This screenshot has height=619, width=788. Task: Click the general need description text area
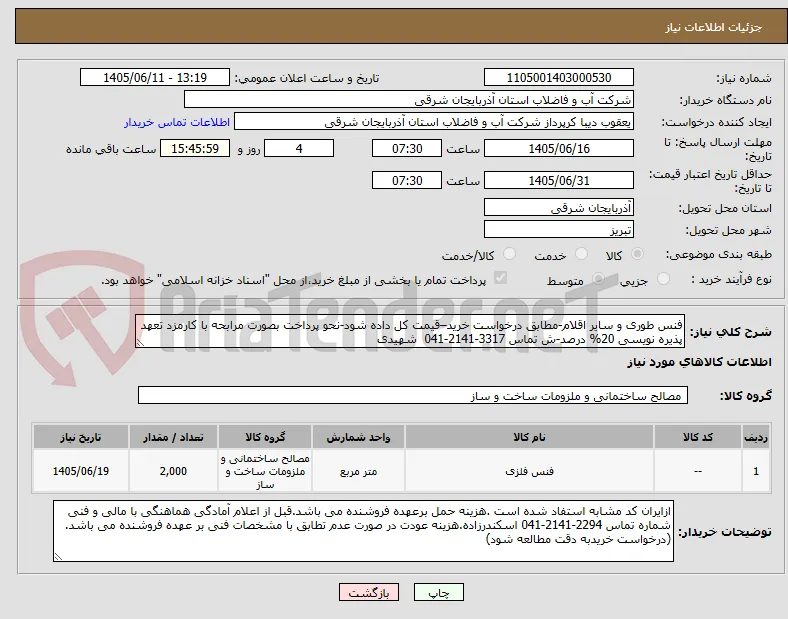(x=410, y=331)
